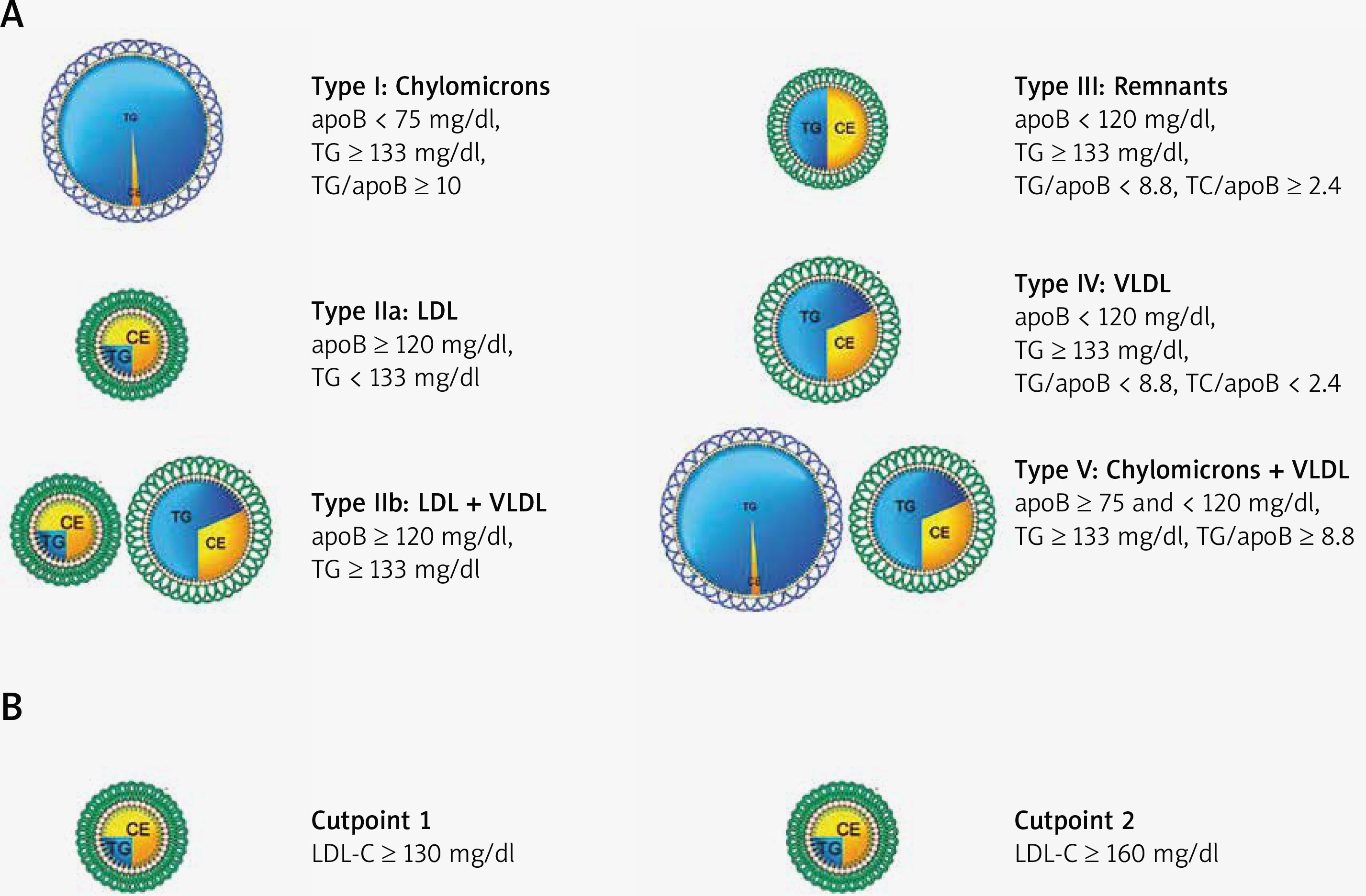Select the Cutpoint 2 LDL particle icon
1366x896 pixels.
click(842, 836)
